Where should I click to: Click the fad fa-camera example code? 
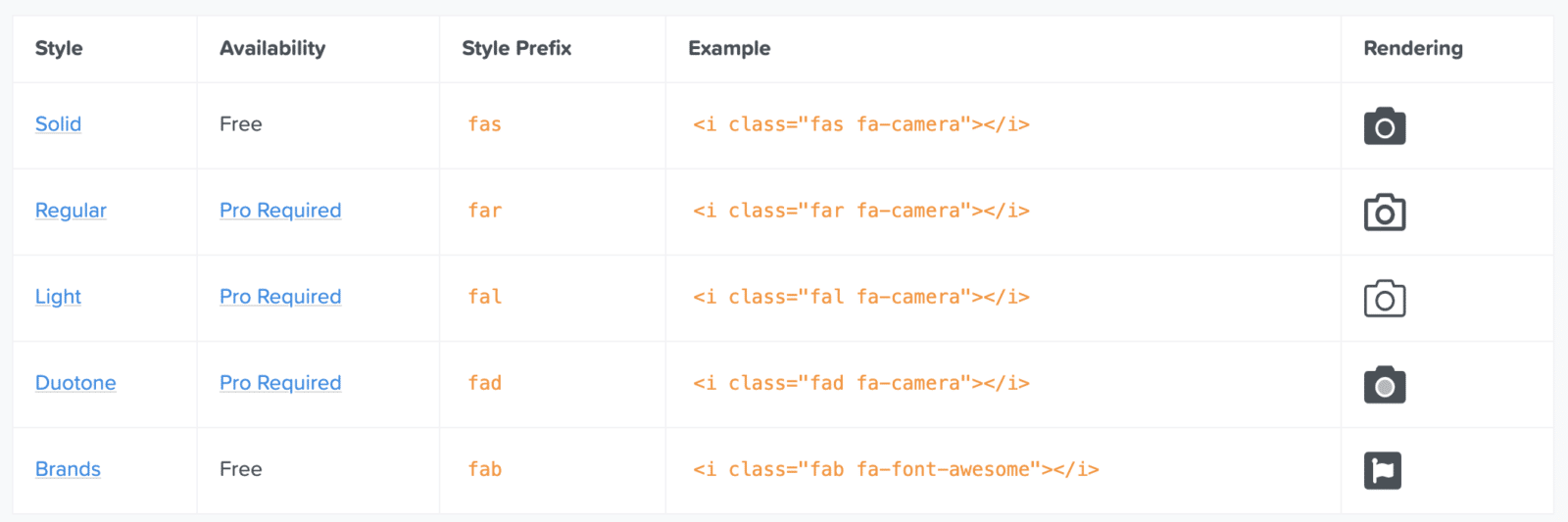pos(860,383)
